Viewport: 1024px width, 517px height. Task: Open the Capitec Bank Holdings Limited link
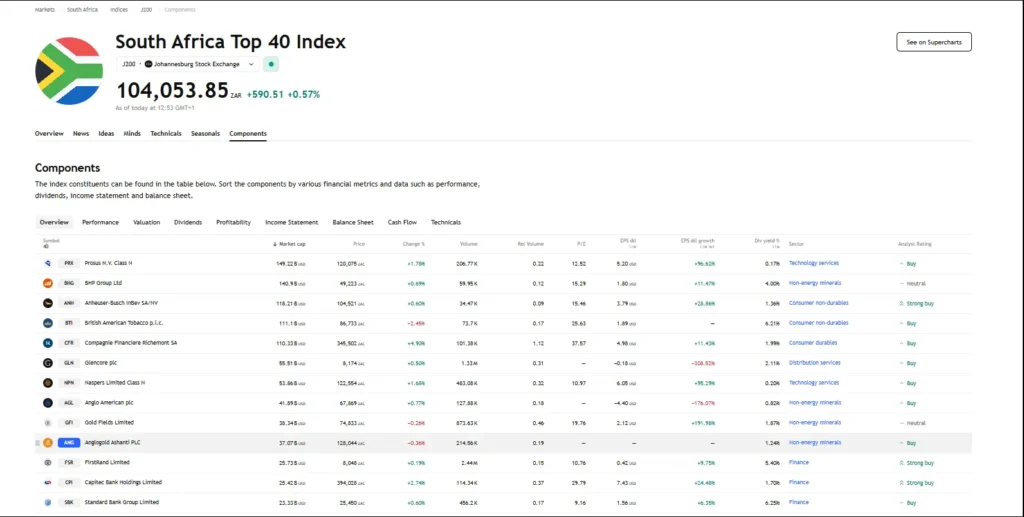click(x=123, y=482)
